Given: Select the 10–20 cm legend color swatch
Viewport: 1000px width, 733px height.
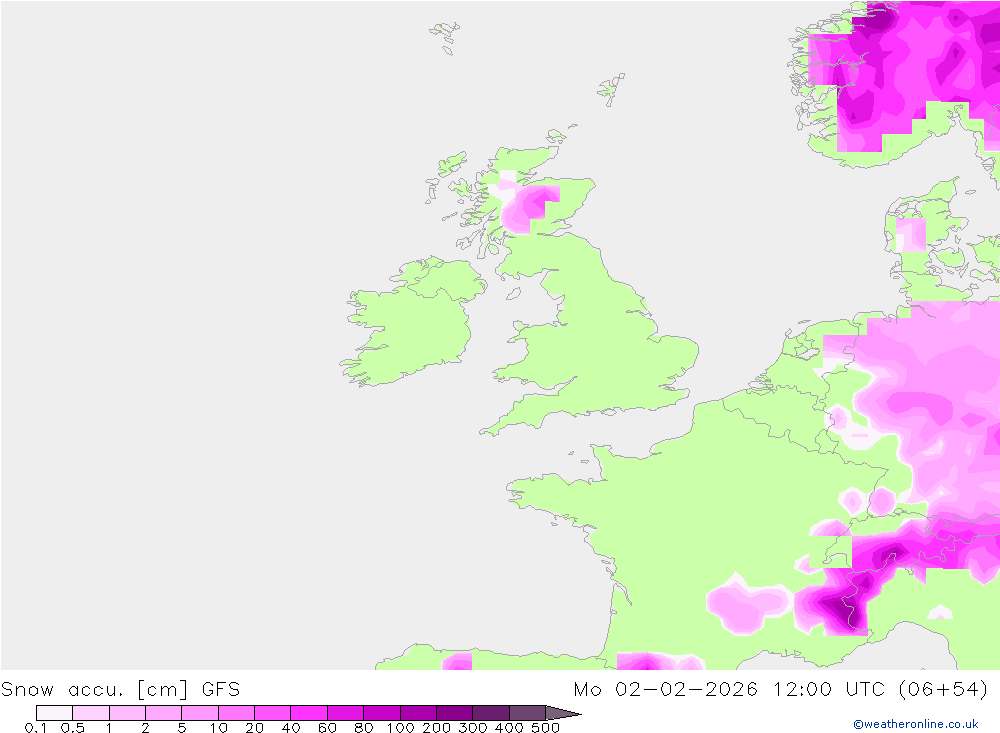Looking at the screenshot, I should point(236,713).
